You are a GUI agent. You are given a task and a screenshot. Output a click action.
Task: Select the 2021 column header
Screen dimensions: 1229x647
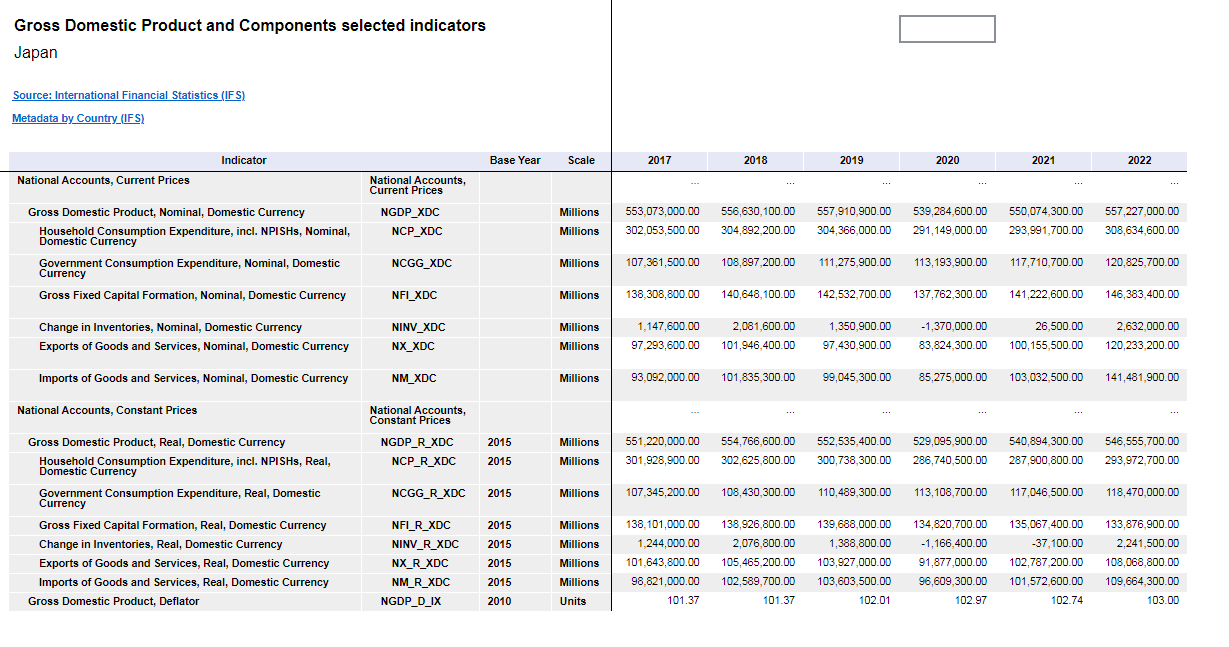coord(1043,160)
